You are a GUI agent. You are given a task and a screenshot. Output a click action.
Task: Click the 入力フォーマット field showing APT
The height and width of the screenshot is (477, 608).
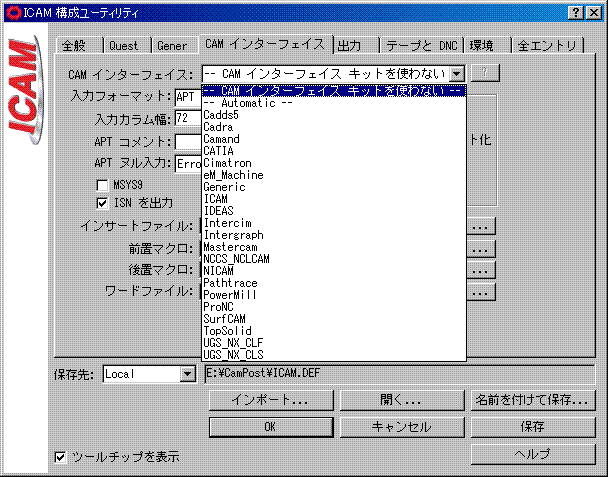click(188, 97)
